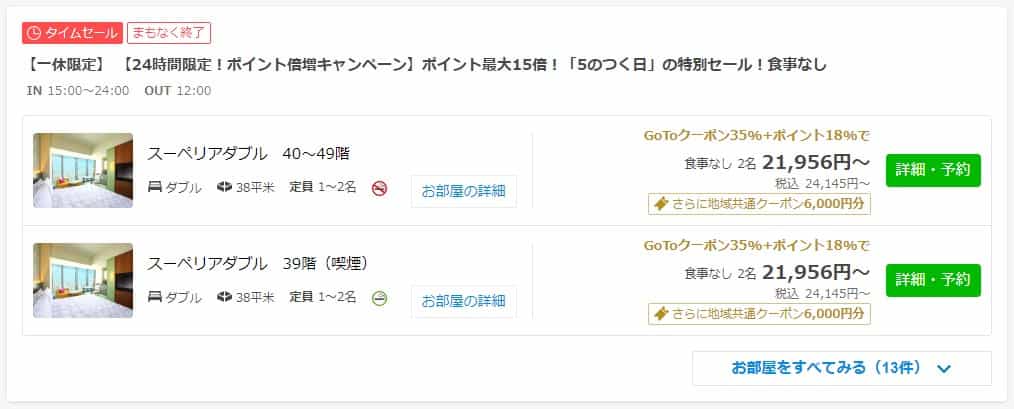1014x409 pixels.
Task: Click the red タイムセール clock badge
Action: click(x=72, y=33)
